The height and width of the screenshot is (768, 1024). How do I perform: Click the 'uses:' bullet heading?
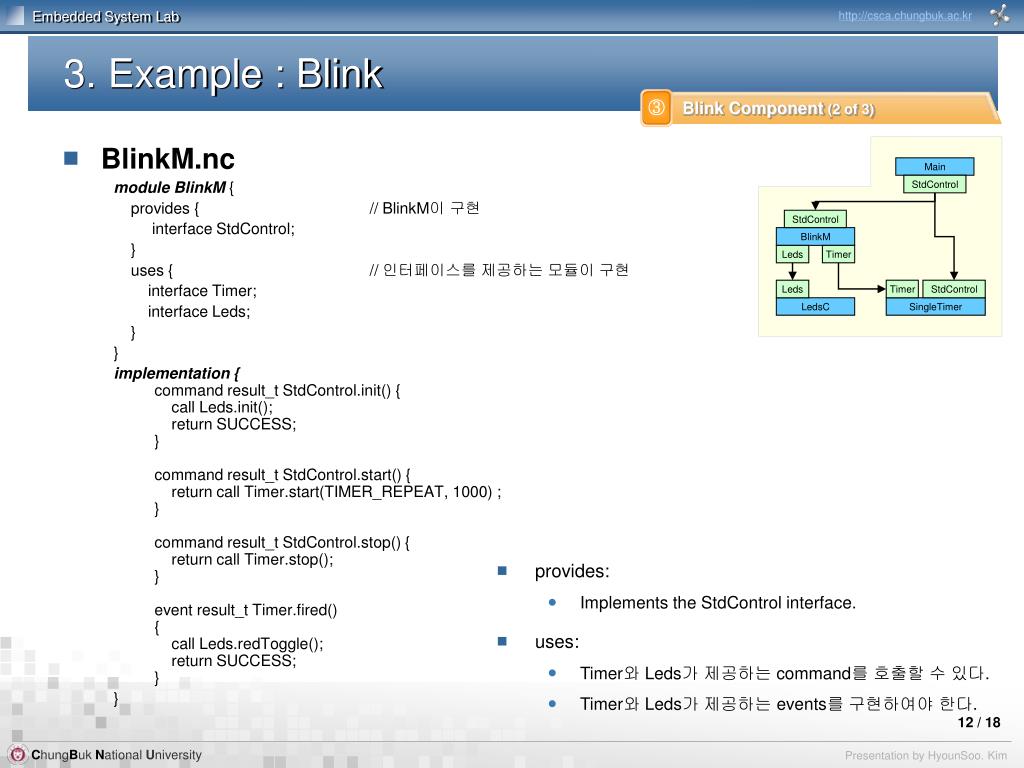[x=556, y=642]
